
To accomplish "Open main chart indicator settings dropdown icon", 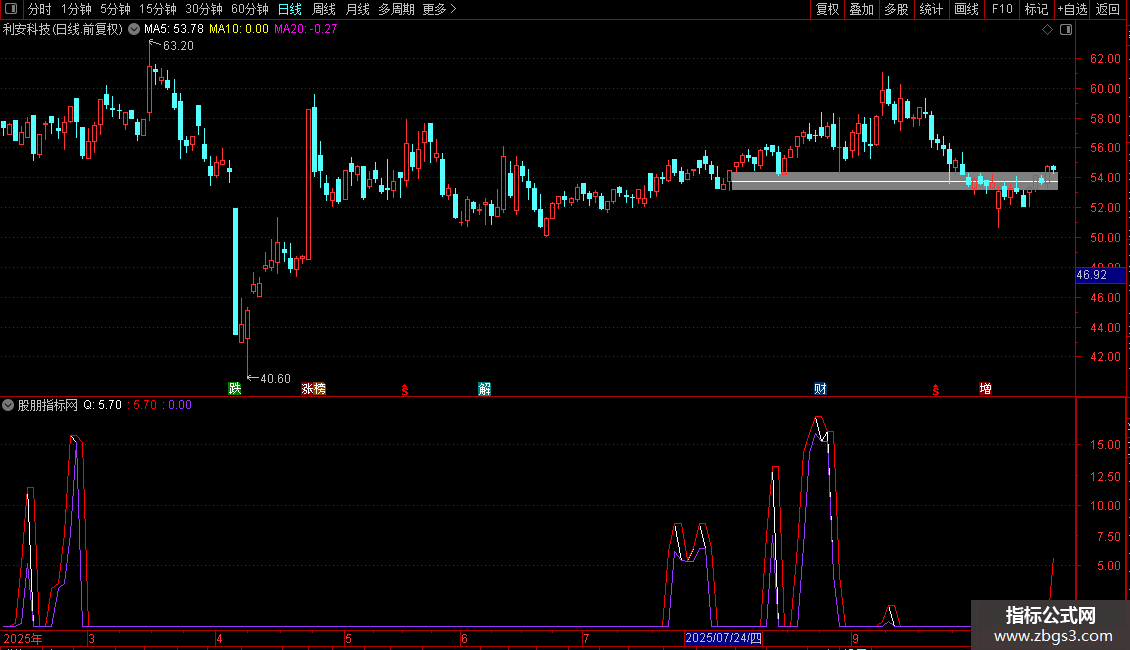I will click(134, 30).
